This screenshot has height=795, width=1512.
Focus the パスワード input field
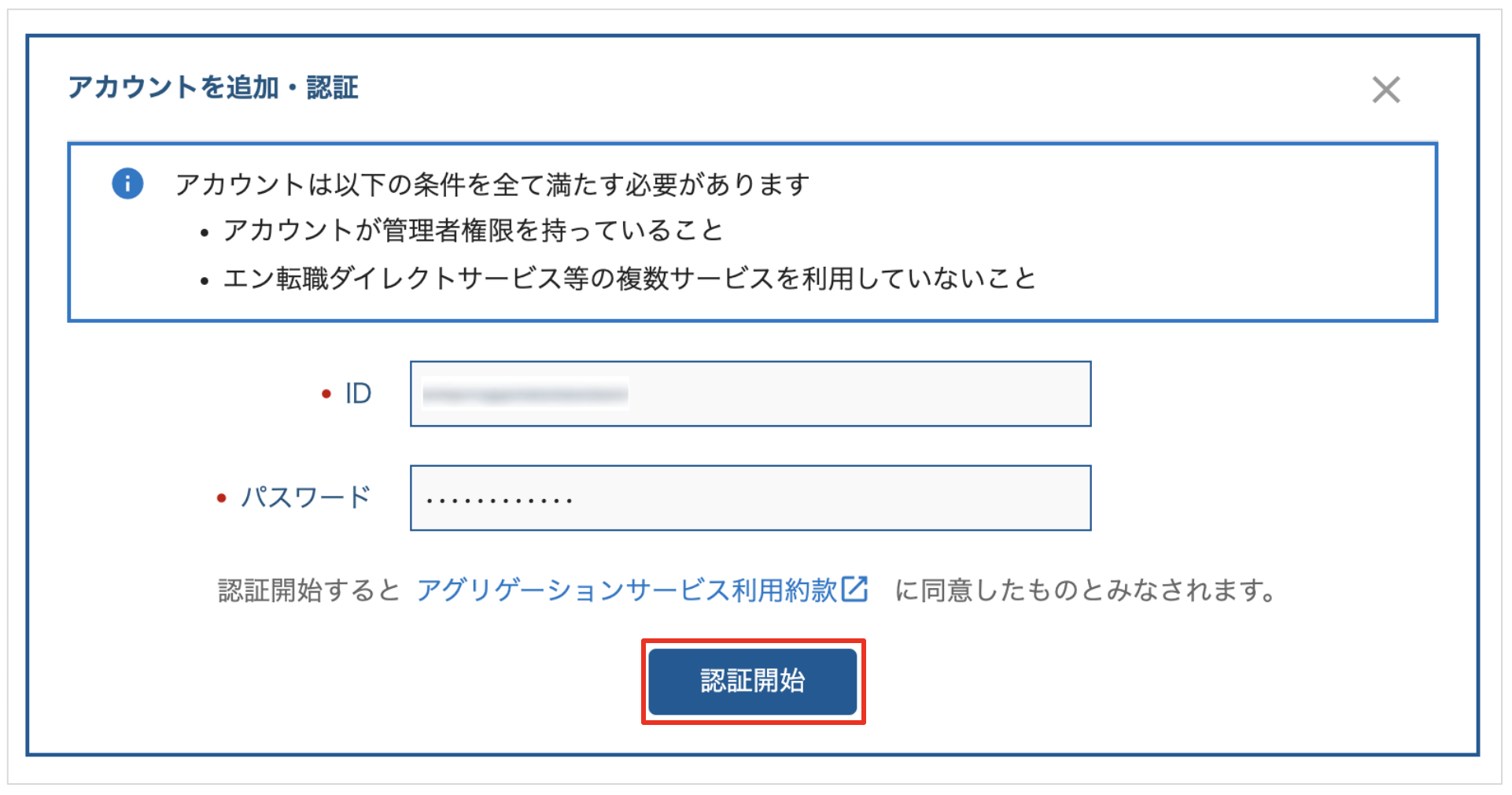click(750, 497)
